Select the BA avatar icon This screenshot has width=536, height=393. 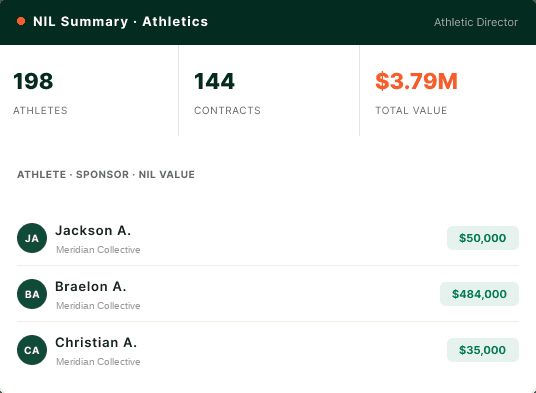click(x=32, y=294)
